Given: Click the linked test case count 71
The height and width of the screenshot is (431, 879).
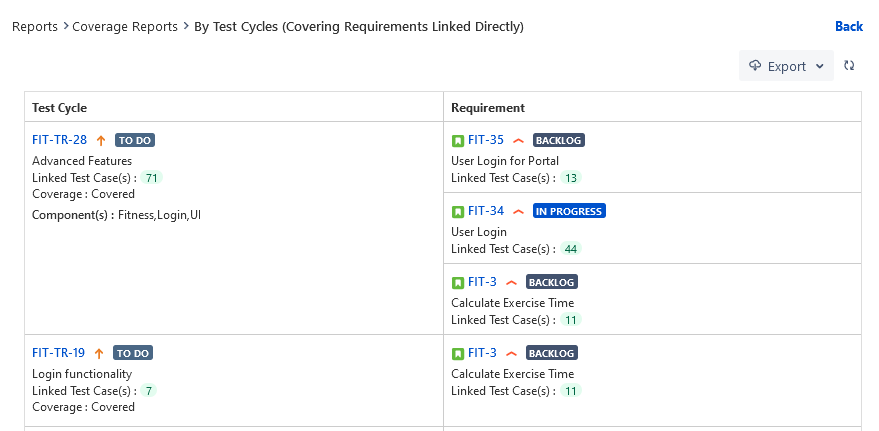Looking at the screenshot, I should (152, 178).
